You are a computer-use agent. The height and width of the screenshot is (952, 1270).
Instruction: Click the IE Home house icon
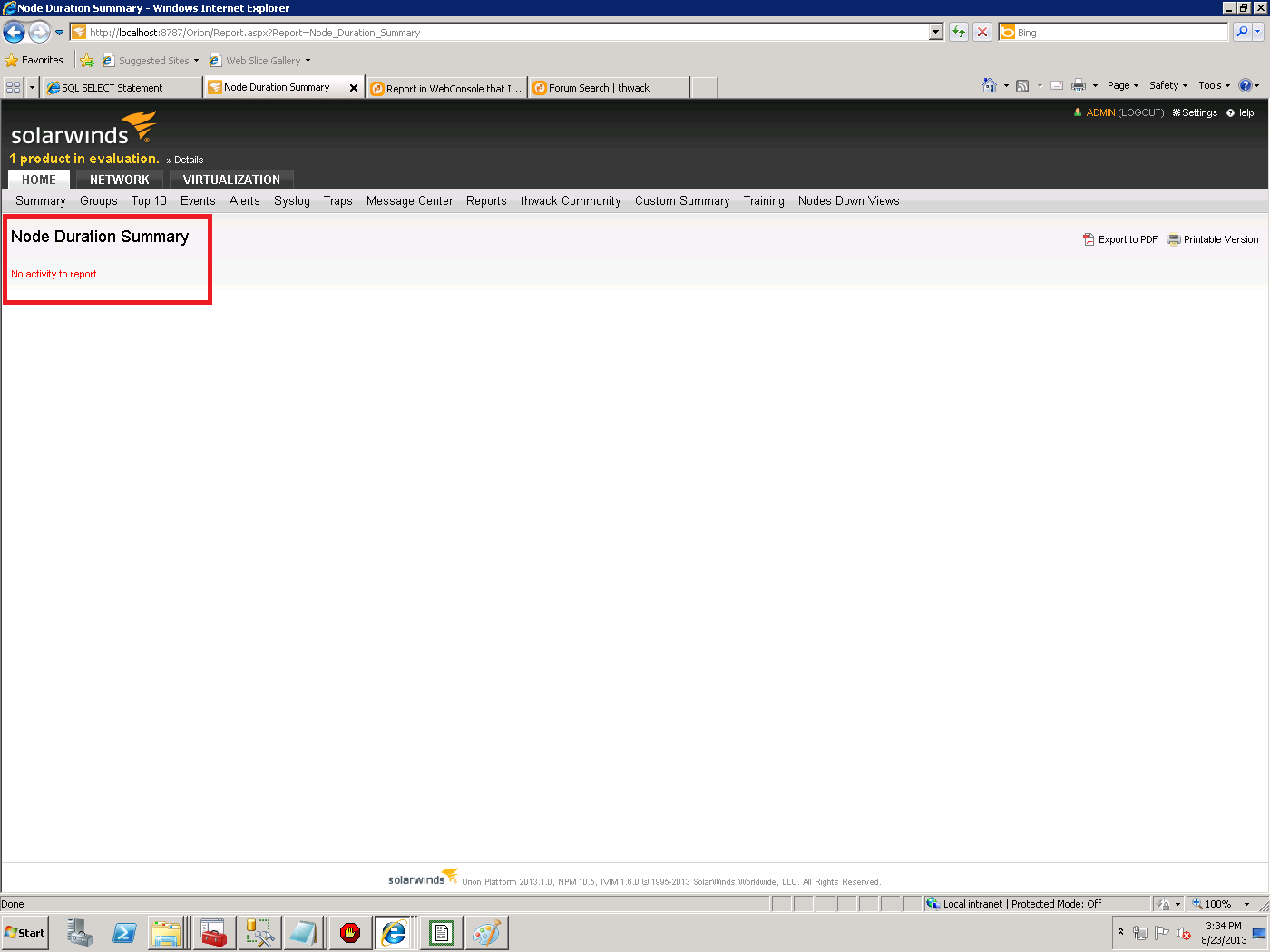pos(990,85)
